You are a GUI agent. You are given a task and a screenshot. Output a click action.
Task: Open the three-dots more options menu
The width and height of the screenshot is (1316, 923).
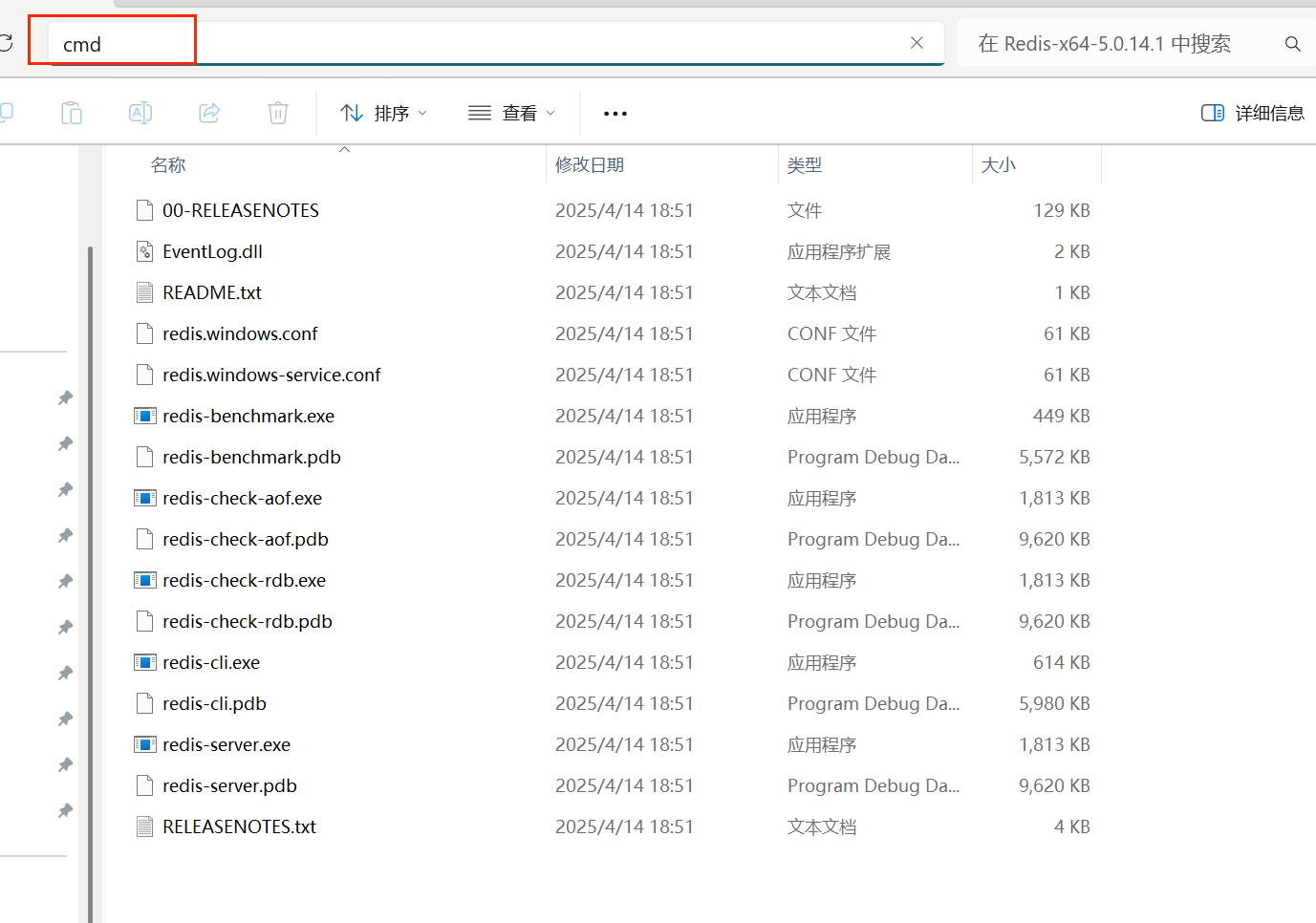(x=615, y=113)
